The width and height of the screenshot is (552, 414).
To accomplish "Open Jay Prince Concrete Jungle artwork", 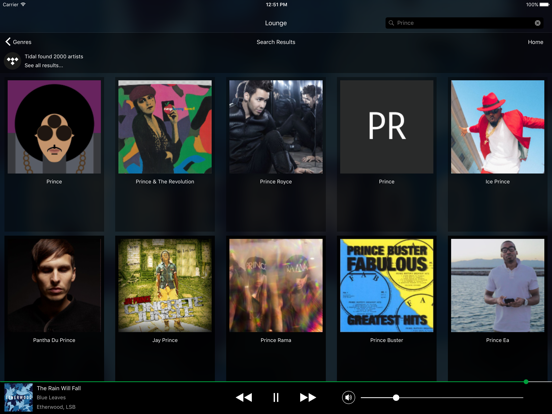I will point(165,285).
